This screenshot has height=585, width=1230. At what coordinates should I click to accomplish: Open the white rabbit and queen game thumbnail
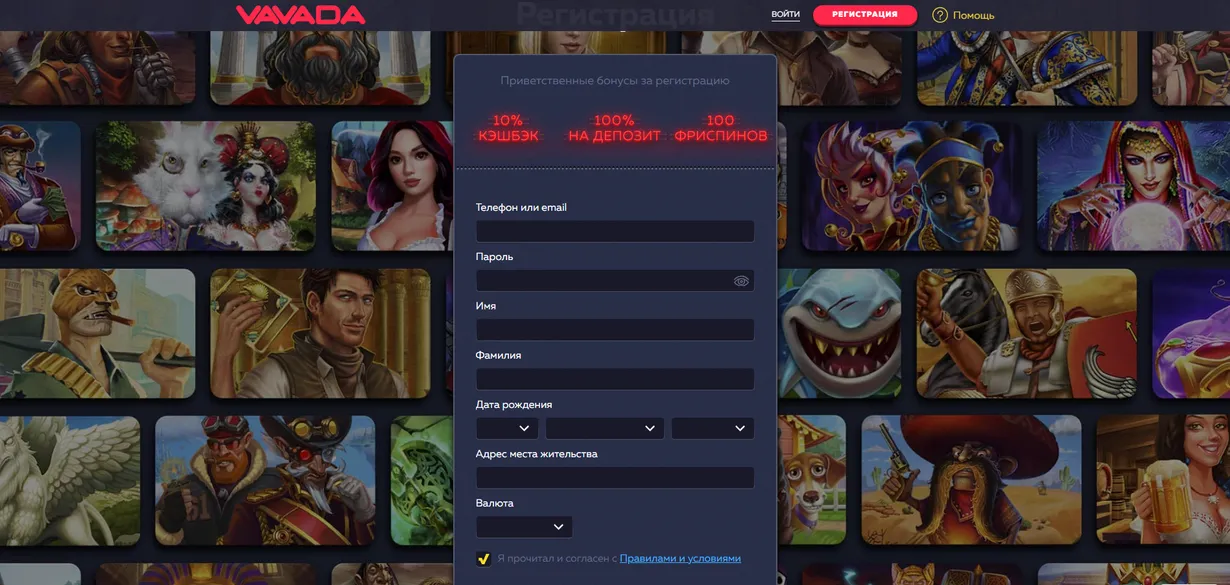[205, 186]
